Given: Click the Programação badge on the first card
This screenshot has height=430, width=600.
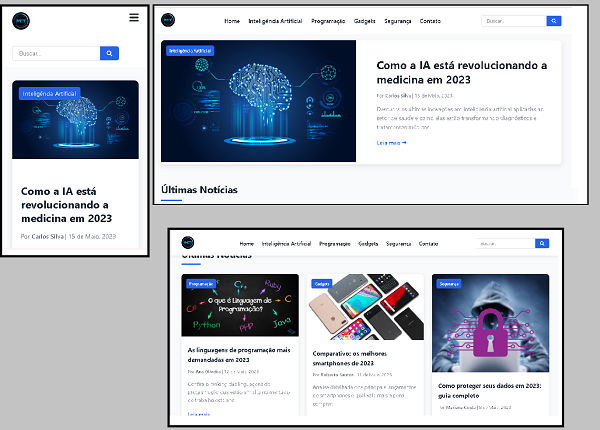Looking at the screenshot, I should point(201,284).
